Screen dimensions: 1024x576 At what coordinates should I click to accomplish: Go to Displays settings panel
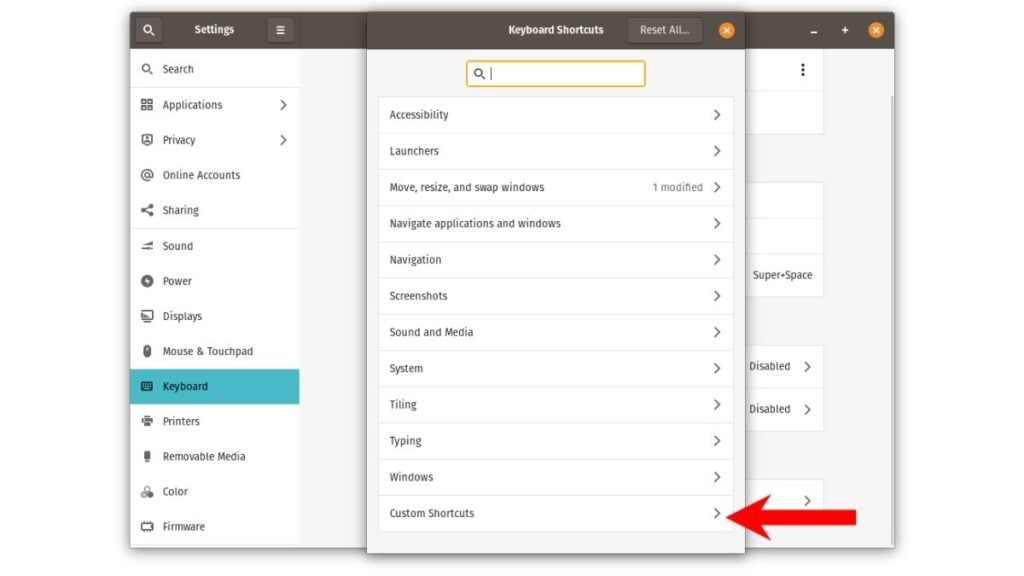[x=182, y=316]
